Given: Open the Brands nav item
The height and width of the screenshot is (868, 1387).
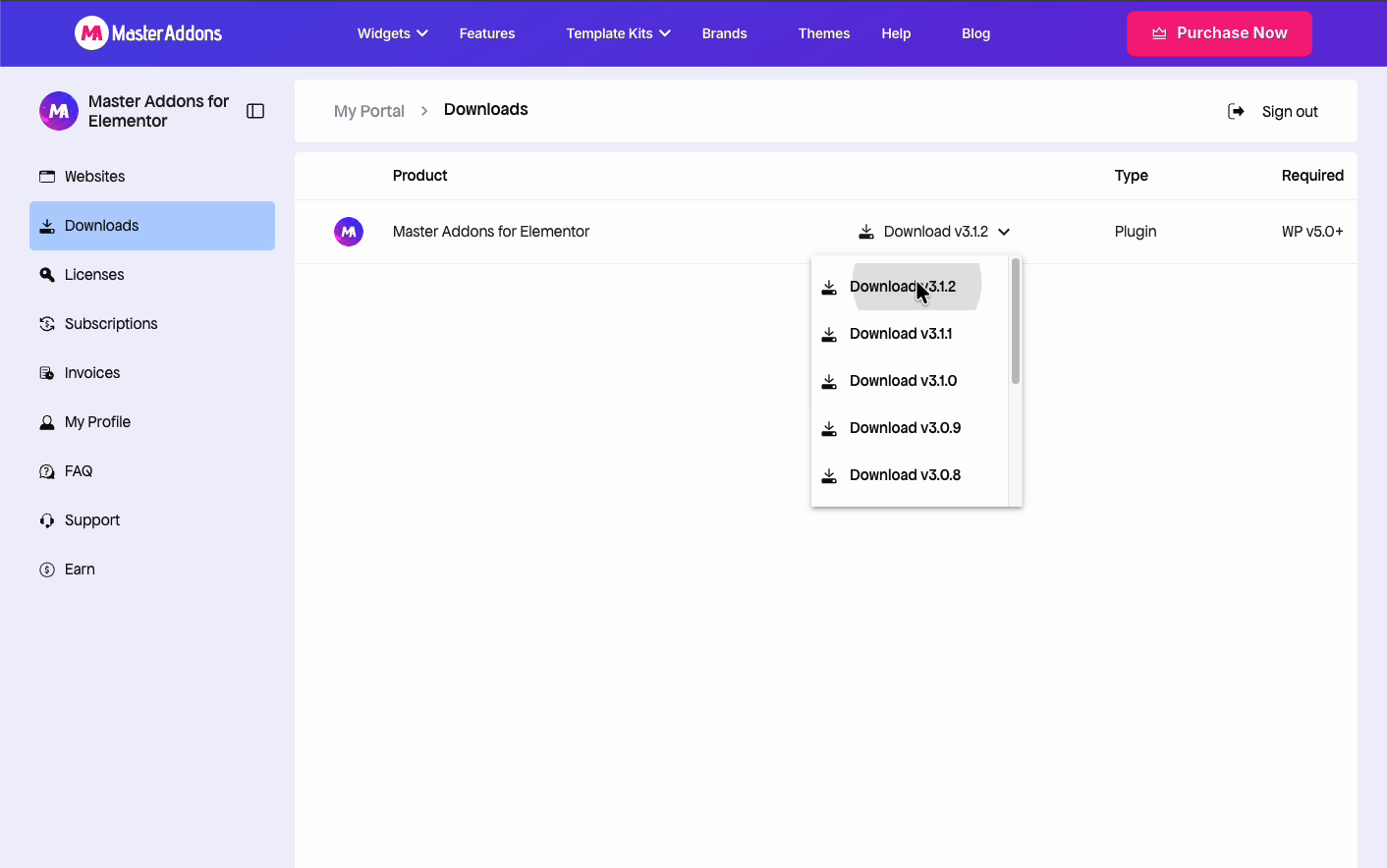Looking at the screenshot, I should point(725,33).
